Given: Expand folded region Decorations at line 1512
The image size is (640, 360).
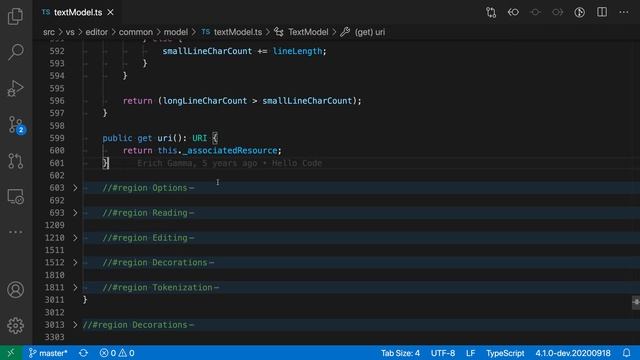Looking at the screenshot, I should tap(75, 262).
